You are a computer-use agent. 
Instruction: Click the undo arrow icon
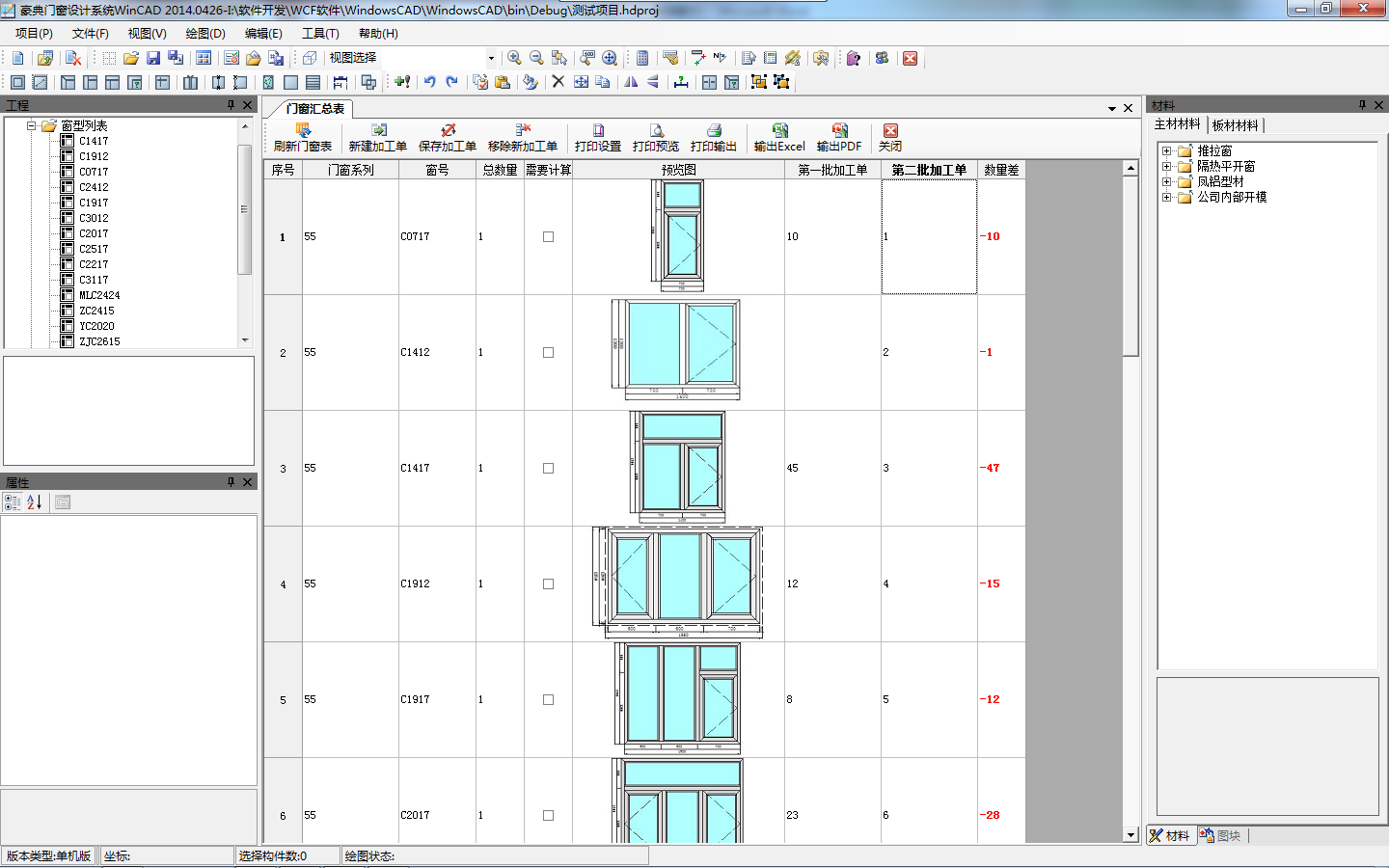click(x=430, y=82)
